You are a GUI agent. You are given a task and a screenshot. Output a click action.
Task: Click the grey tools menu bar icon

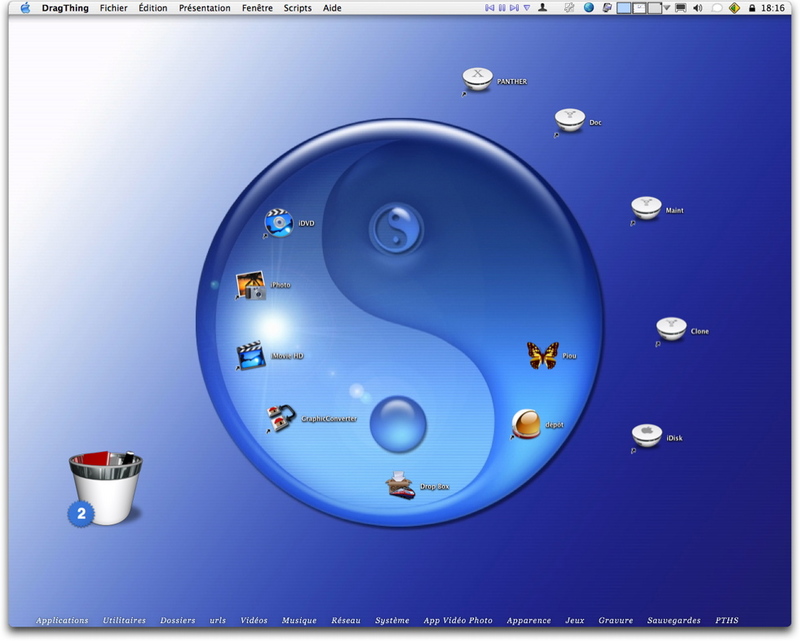[569, 8]
